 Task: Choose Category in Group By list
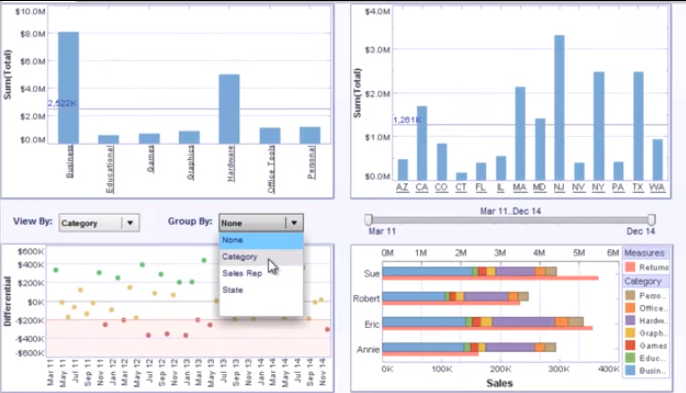pos(261,256)
